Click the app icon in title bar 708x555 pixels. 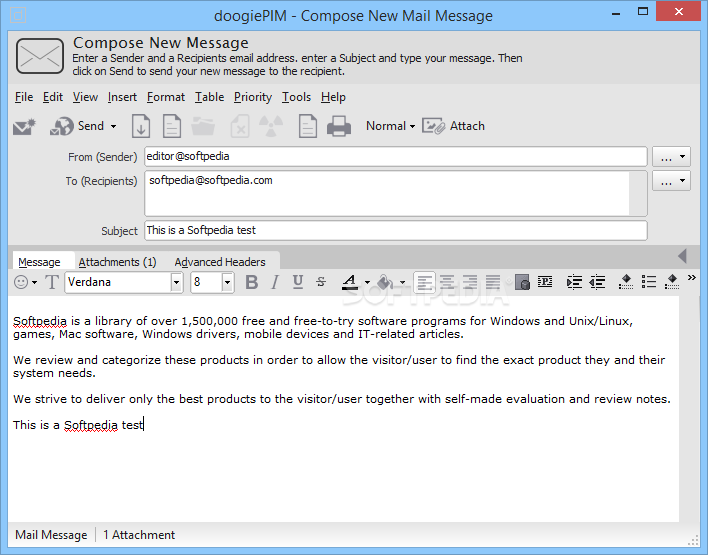[x=18, y=15]
